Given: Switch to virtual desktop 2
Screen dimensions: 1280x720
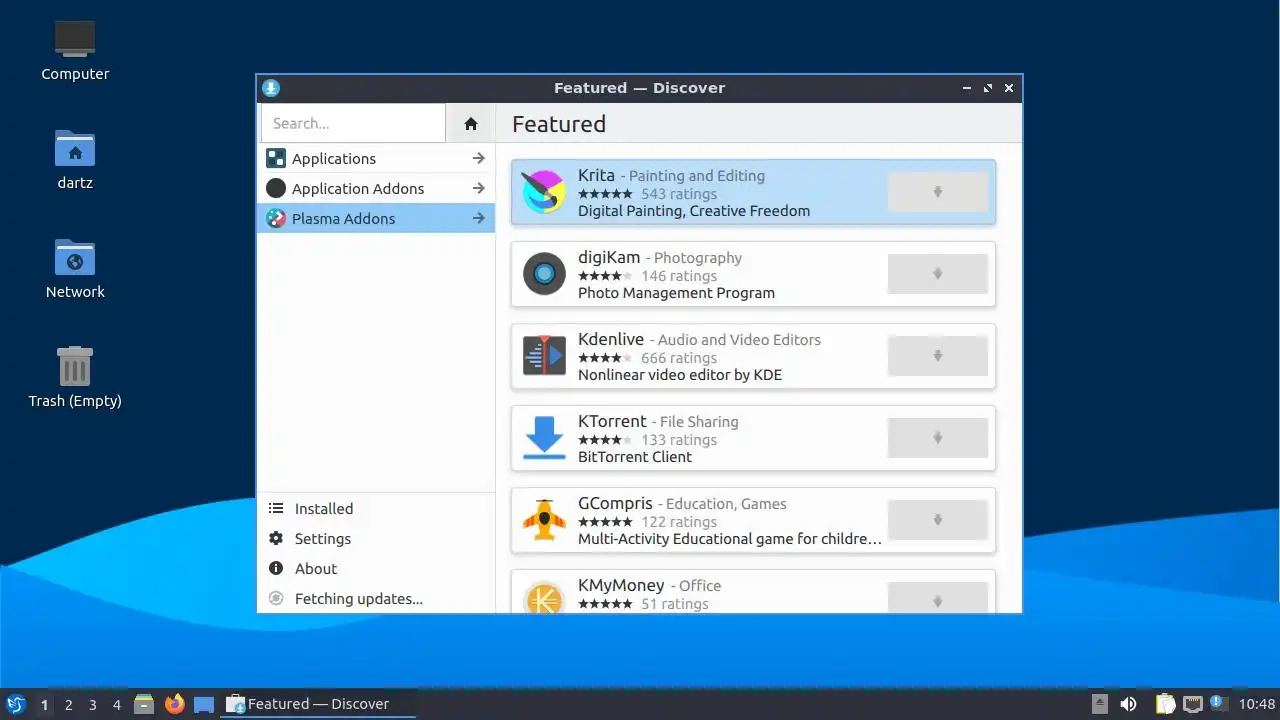Looking at the screenshot, I should [x=68, y=704].
